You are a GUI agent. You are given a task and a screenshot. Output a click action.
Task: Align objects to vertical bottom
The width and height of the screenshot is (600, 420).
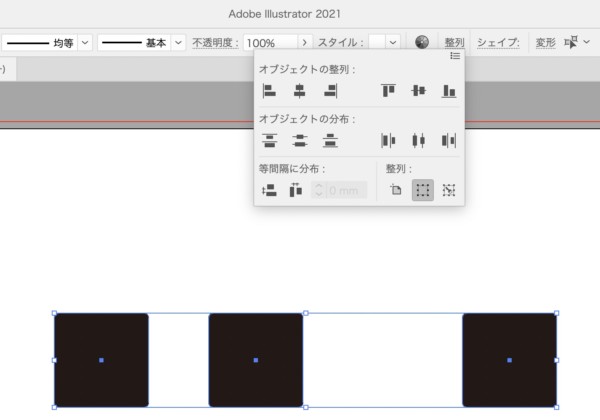tap(448, 91)
